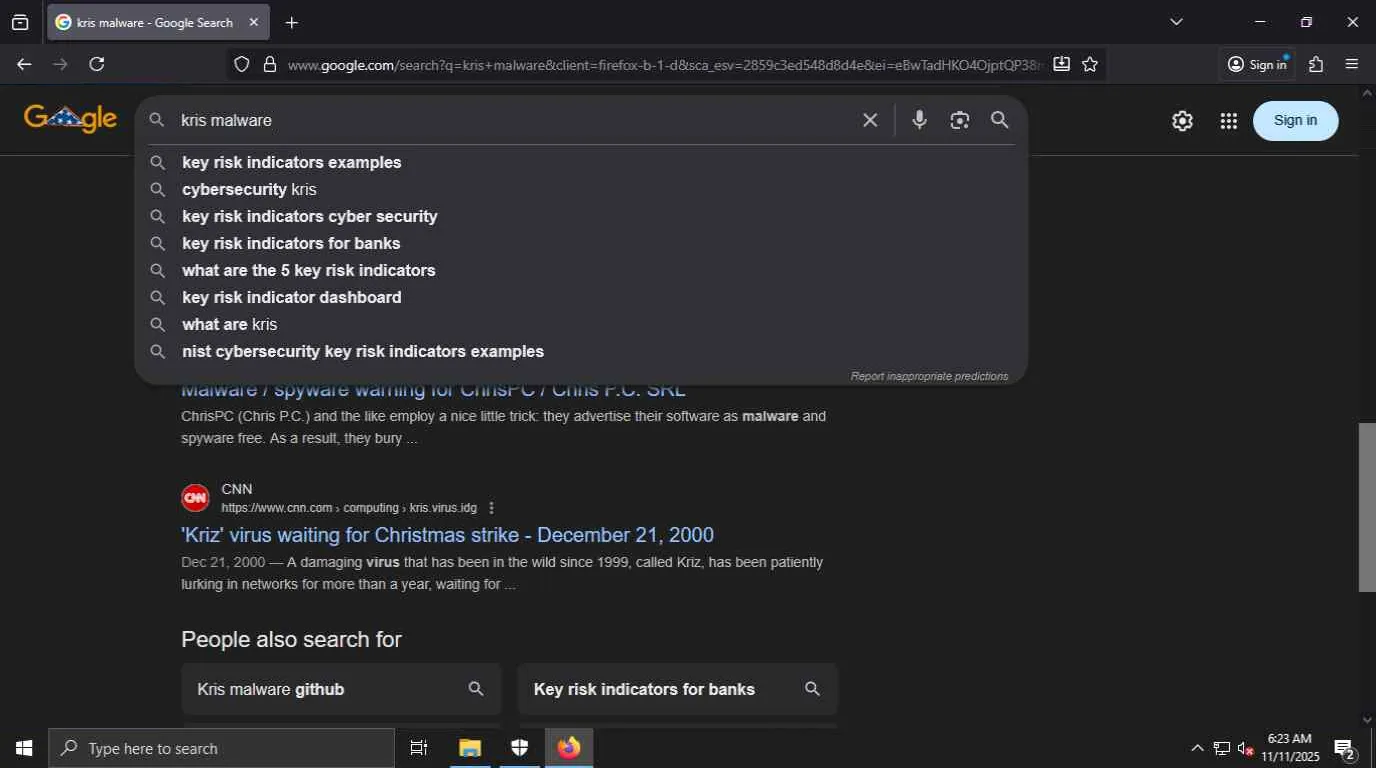The height and width of the screenshot is (768, 1376).
Task: Submit search with the magnifier button
Action: (999, 120)
